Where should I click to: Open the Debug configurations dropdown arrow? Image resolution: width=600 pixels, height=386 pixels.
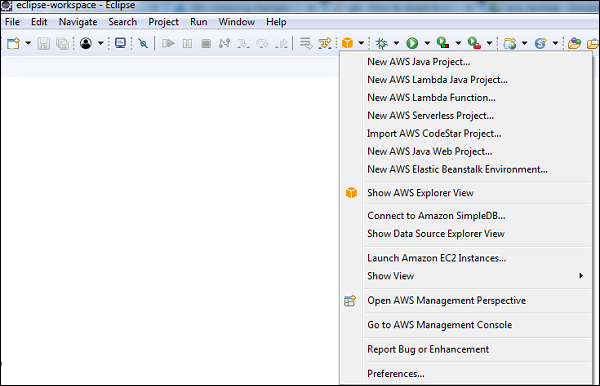pos(396,43)
